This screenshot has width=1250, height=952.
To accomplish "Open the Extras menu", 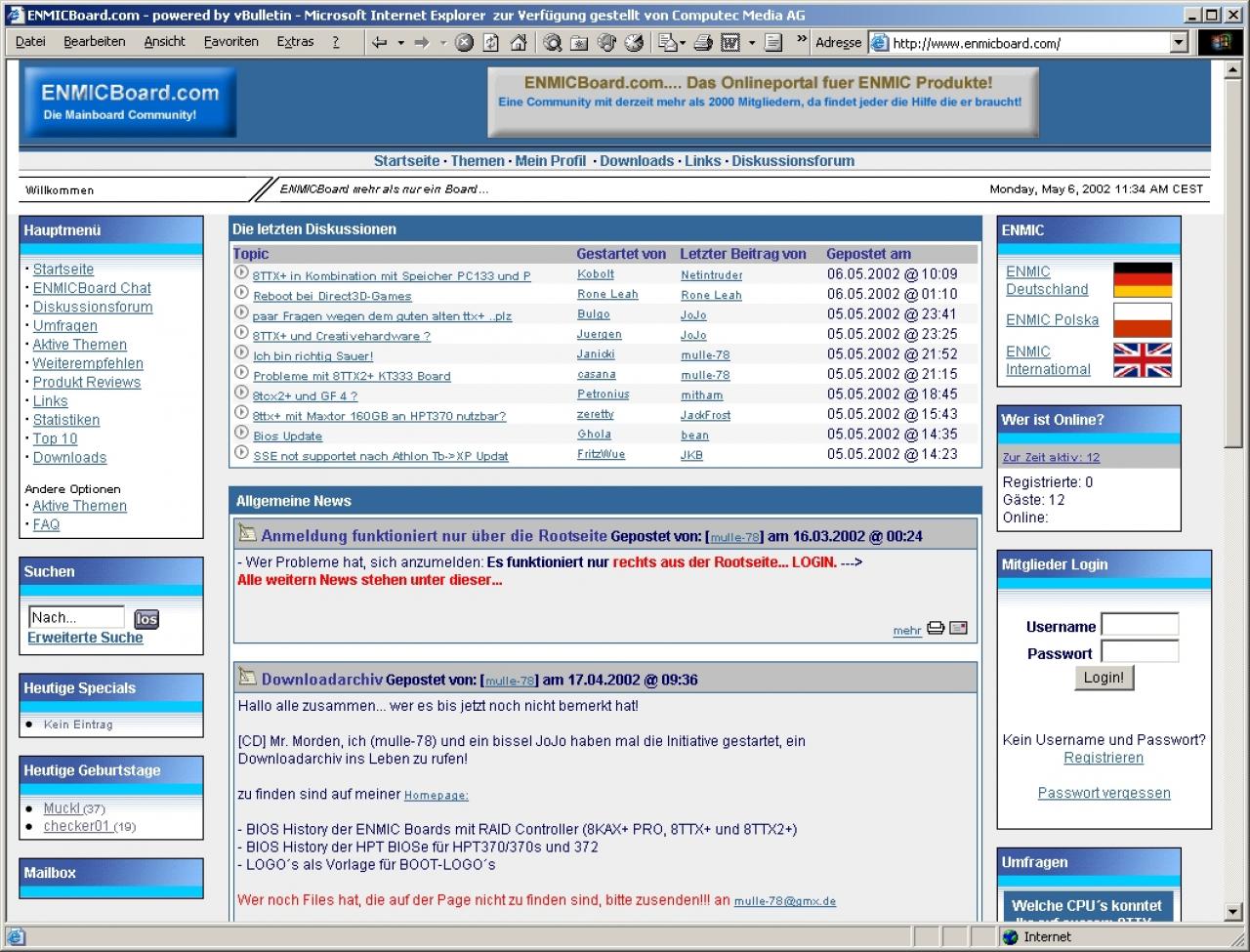I will (x=295, y=41).
